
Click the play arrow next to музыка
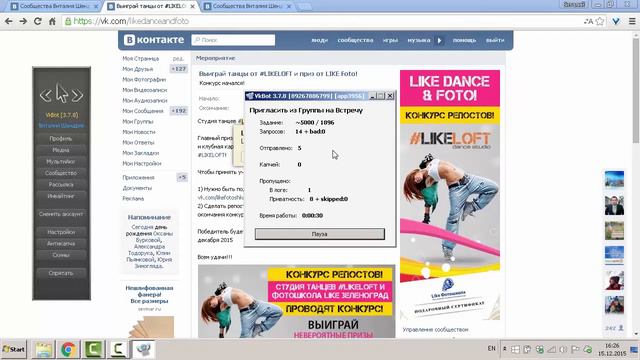440,40
